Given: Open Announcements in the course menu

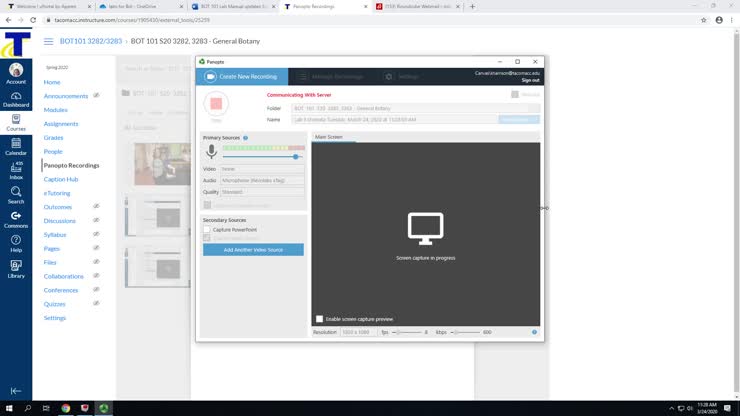Looking at the screenshot, I should (66, 96).
